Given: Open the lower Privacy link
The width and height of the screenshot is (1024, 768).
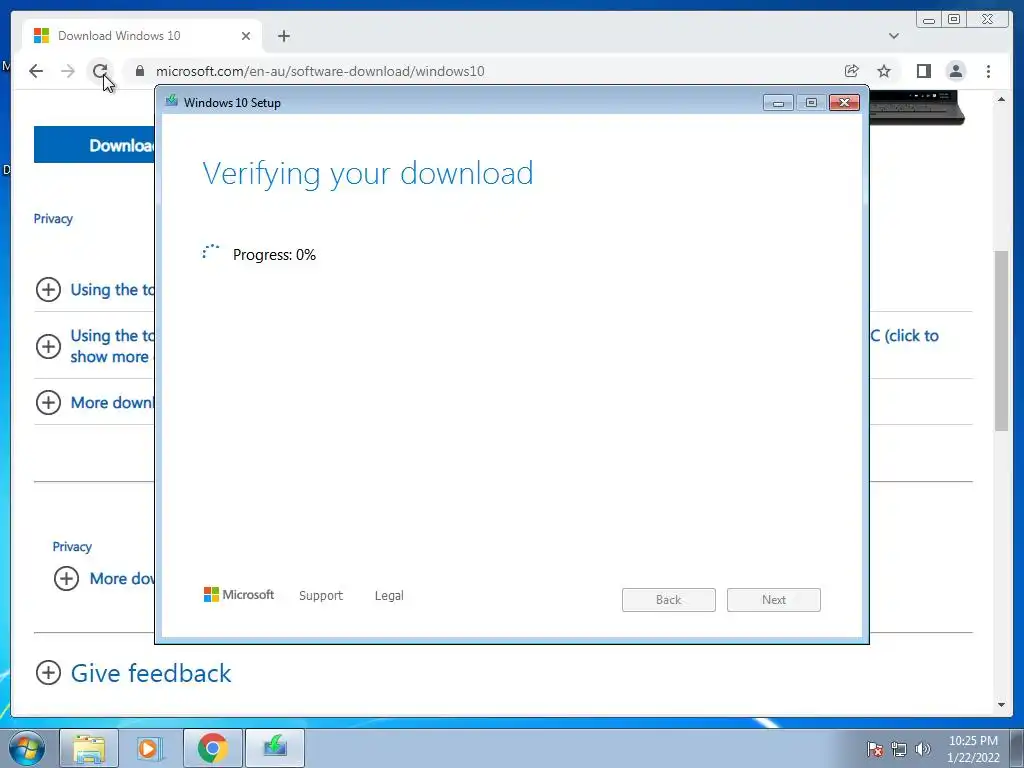Looking at the screenshot, I should [x=72, y=547].
